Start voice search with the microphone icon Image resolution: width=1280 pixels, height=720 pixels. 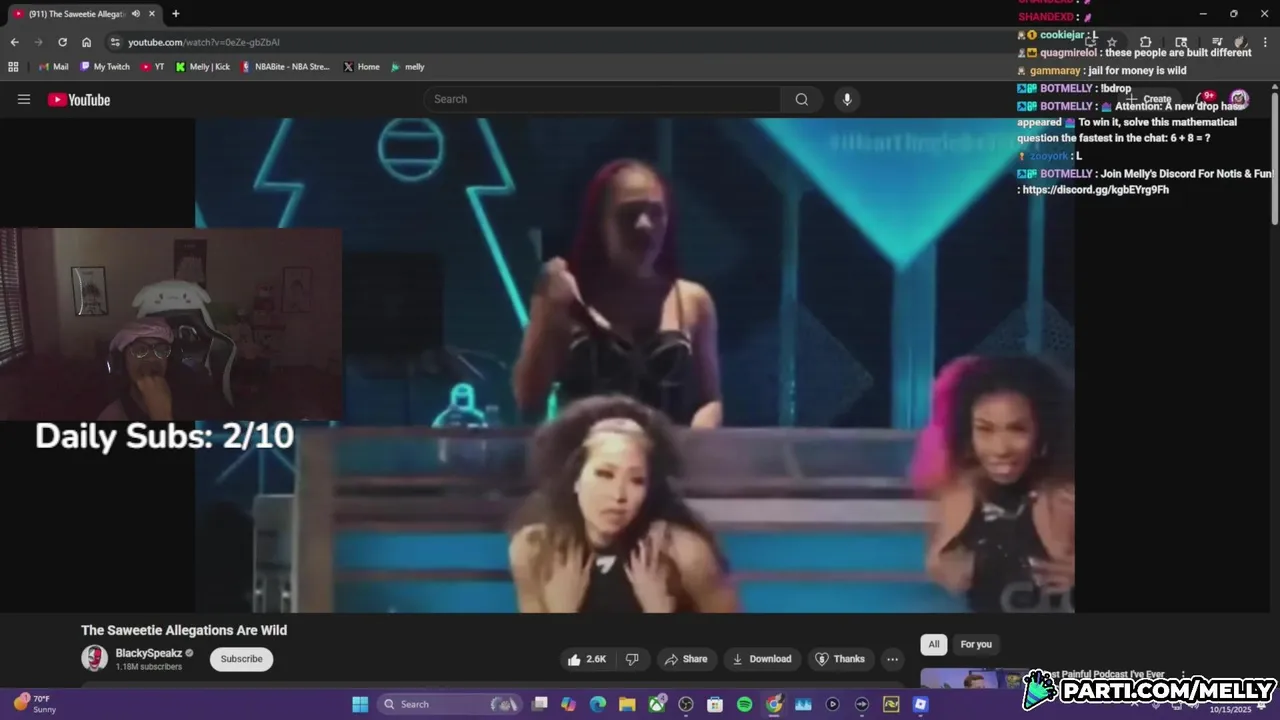847,99
